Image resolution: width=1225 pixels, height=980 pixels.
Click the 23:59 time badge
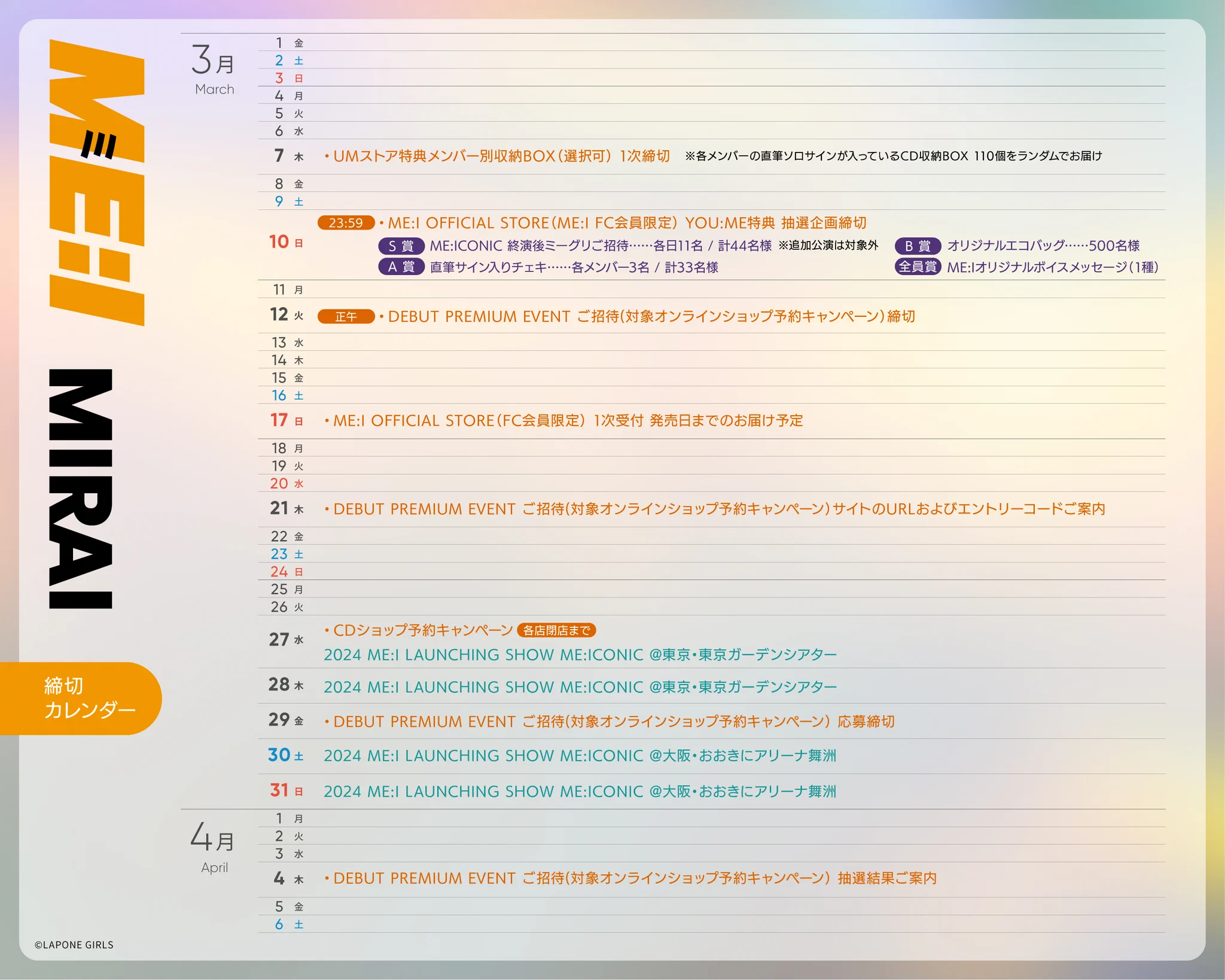click(346, 223)
